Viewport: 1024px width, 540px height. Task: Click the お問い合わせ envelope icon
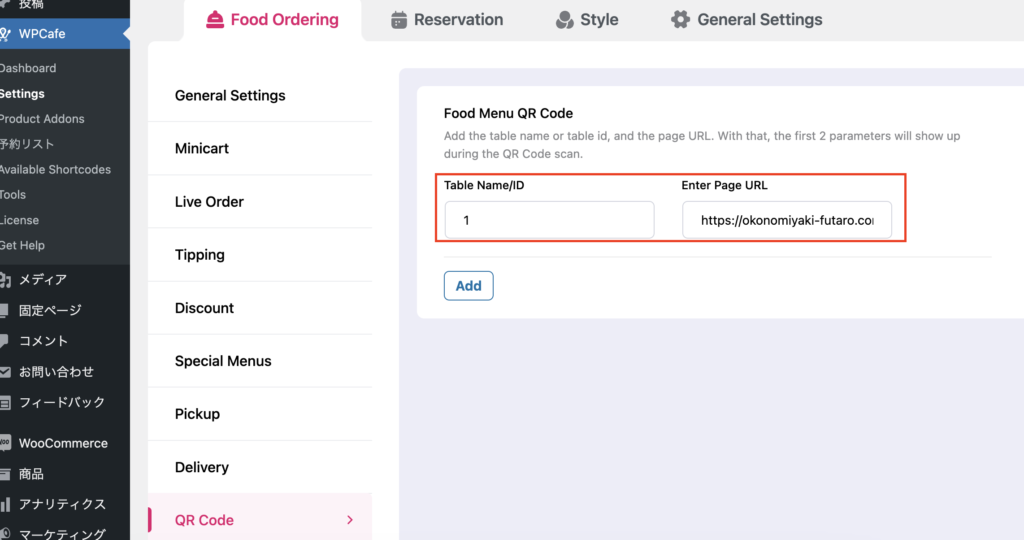point(5,372)
